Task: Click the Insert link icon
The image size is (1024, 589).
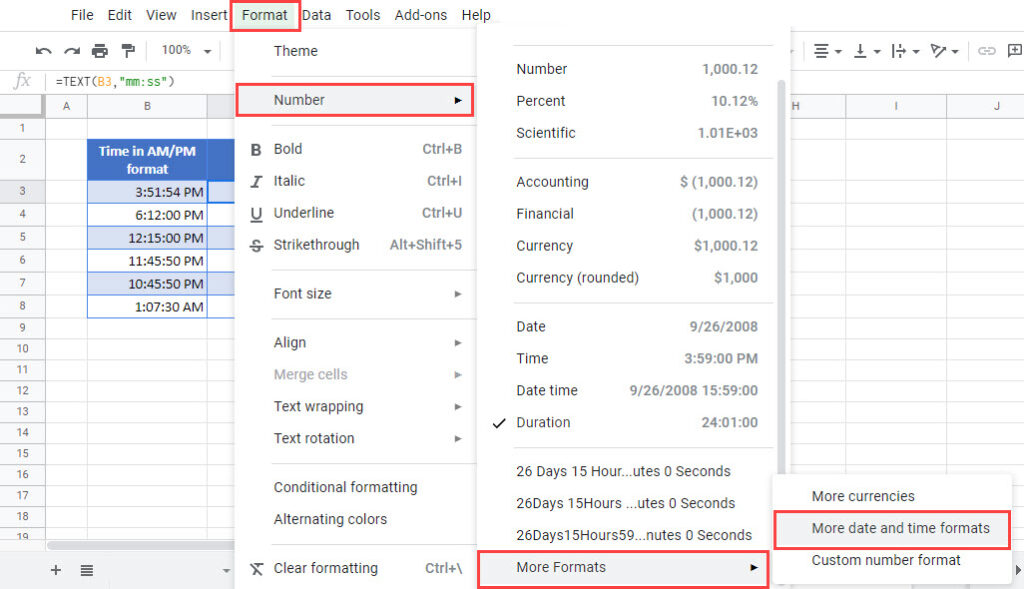Action: click(x=988, y=51)
